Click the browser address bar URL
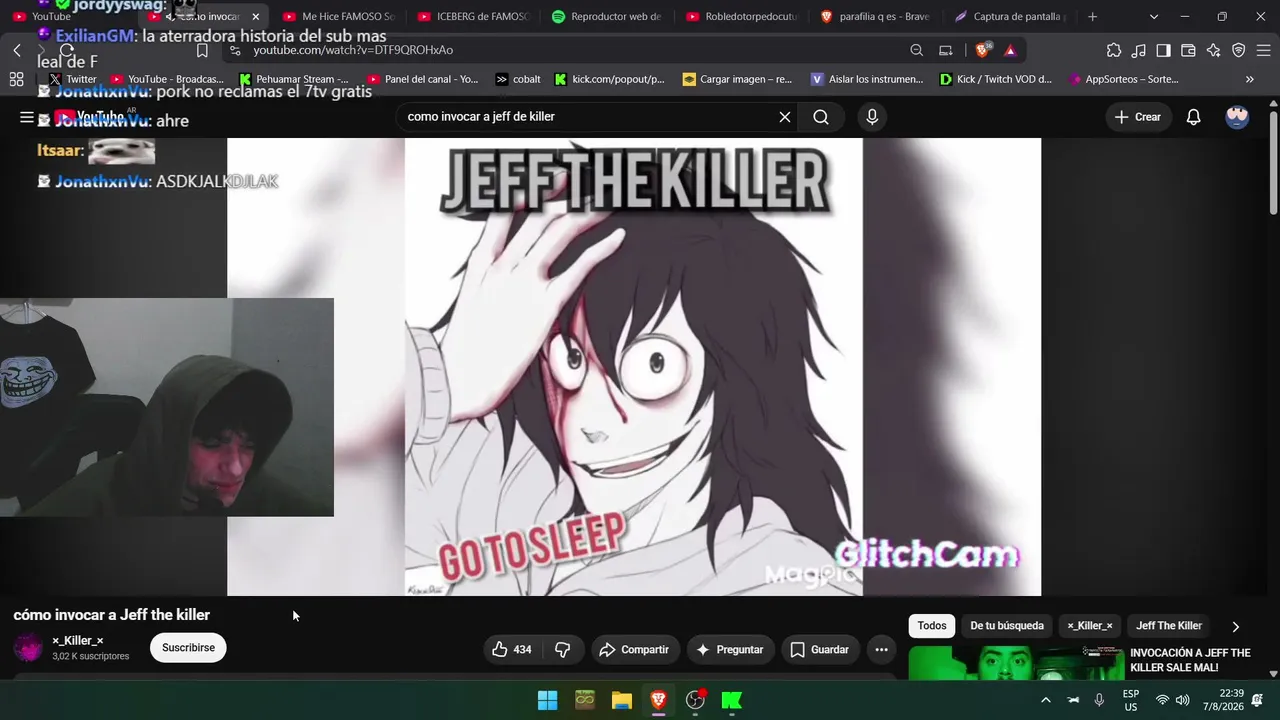1280x720 pixels. 353,50
